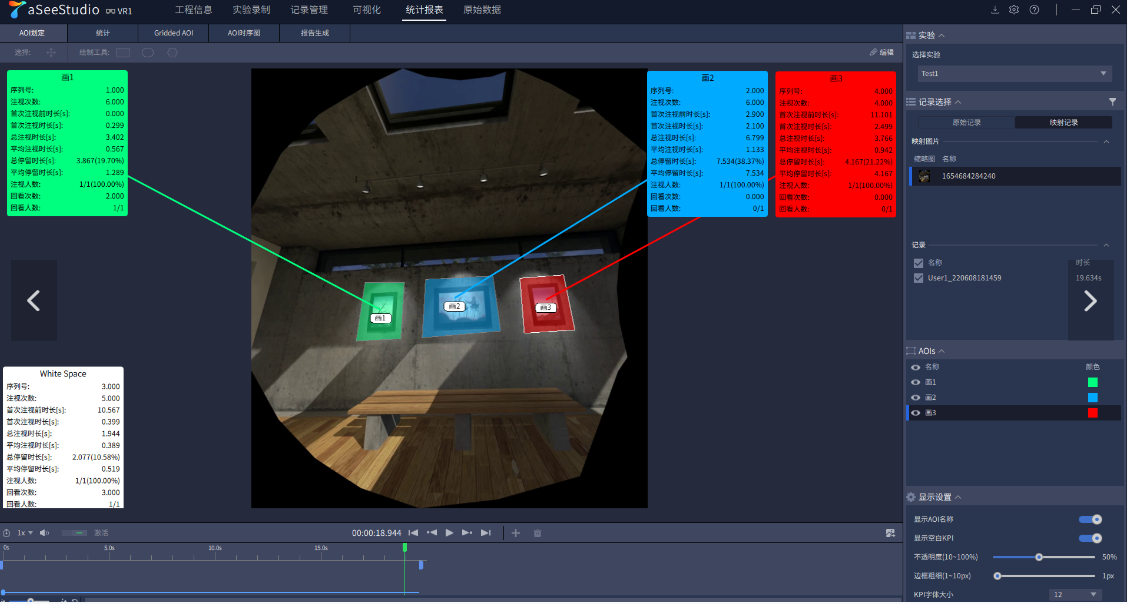The height and width of the screenshot is (604, 1128).
Task: Collapse the 记录选择 panel
Action: (959, 102)
